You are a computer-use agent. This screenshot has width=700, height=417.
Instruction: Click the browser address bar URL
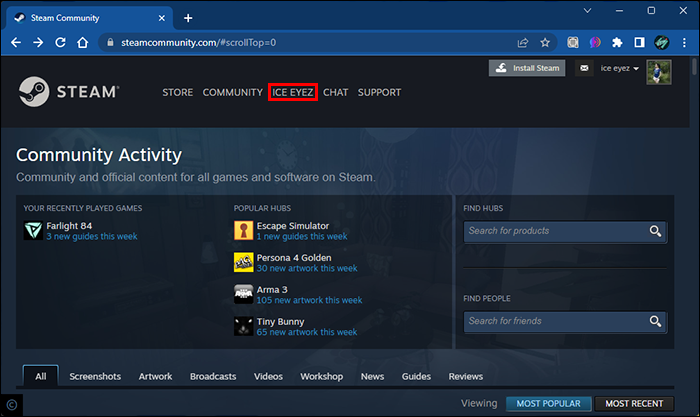(x=199, y=42)
